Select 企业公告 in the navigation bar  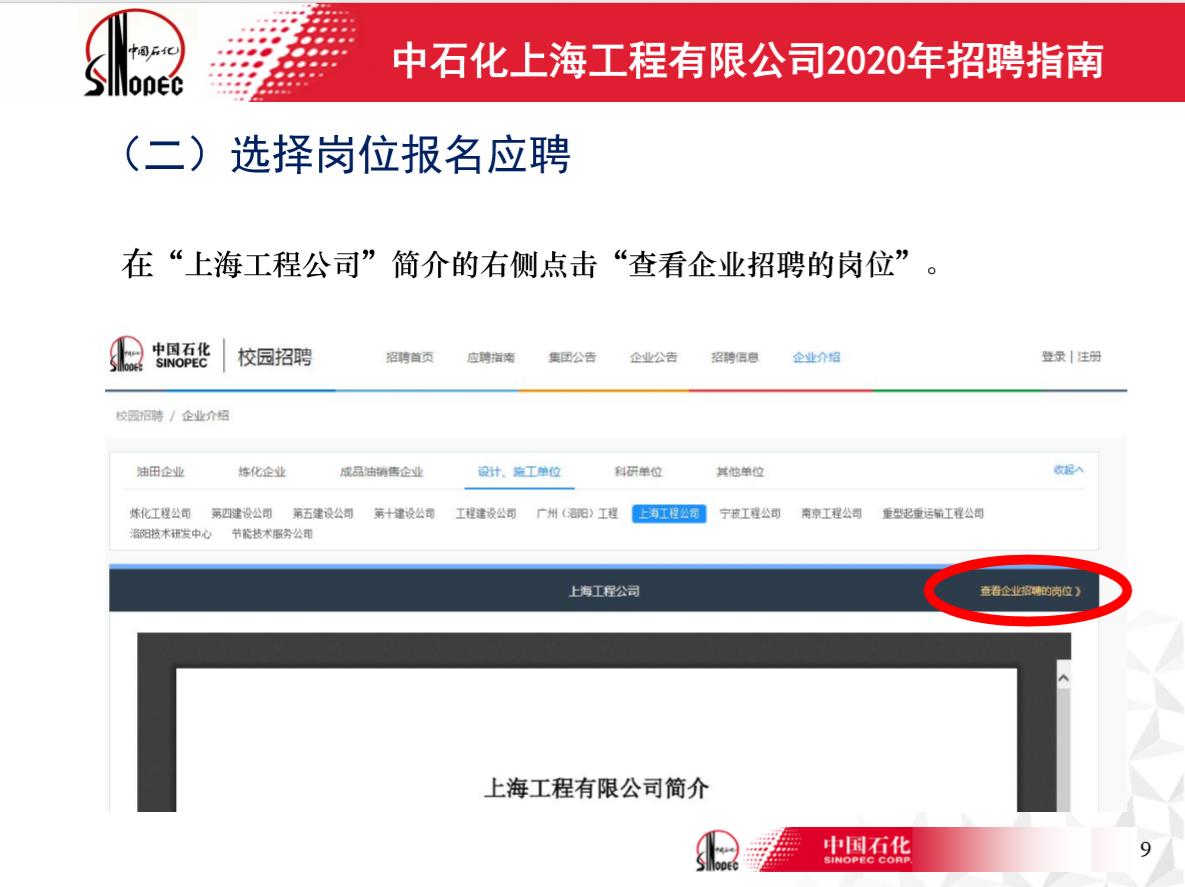coord(654,357)
